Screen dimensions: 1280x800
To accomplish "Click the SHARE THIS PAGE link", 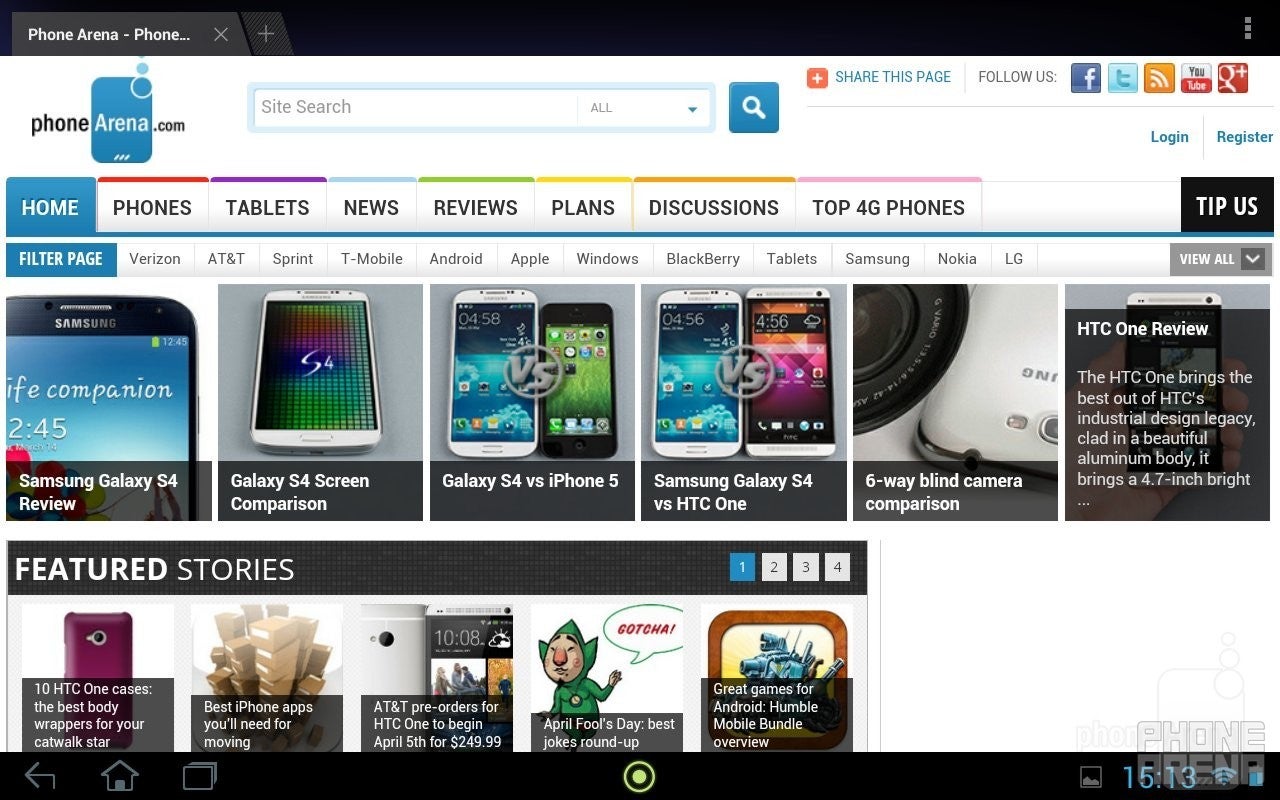I will pos(893,77).
